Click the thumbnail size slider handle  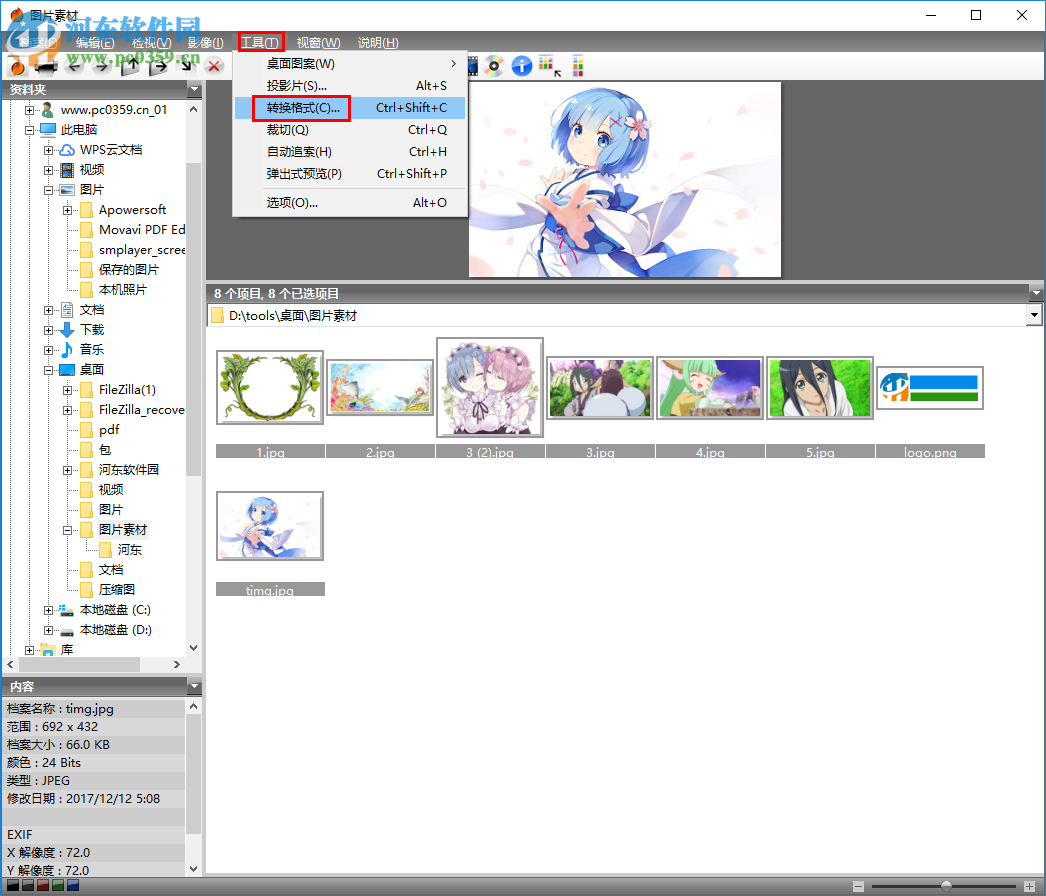(x=946, y=887)
